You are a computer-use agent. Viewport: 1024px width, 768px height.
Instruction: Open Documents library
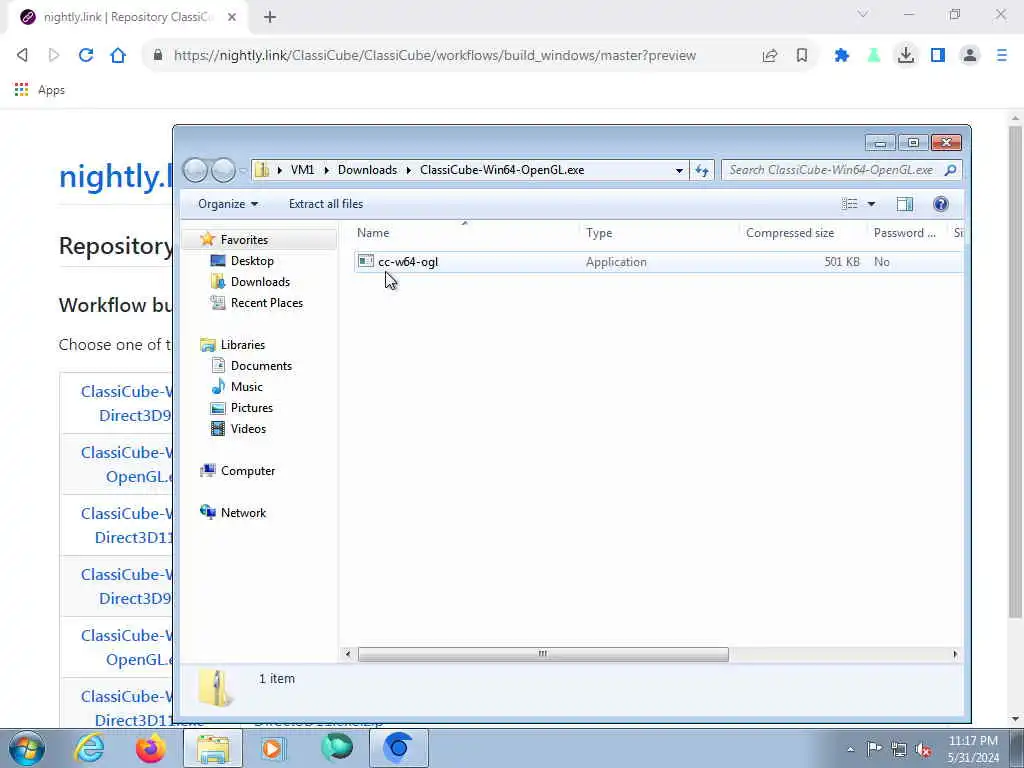point(261,366)
